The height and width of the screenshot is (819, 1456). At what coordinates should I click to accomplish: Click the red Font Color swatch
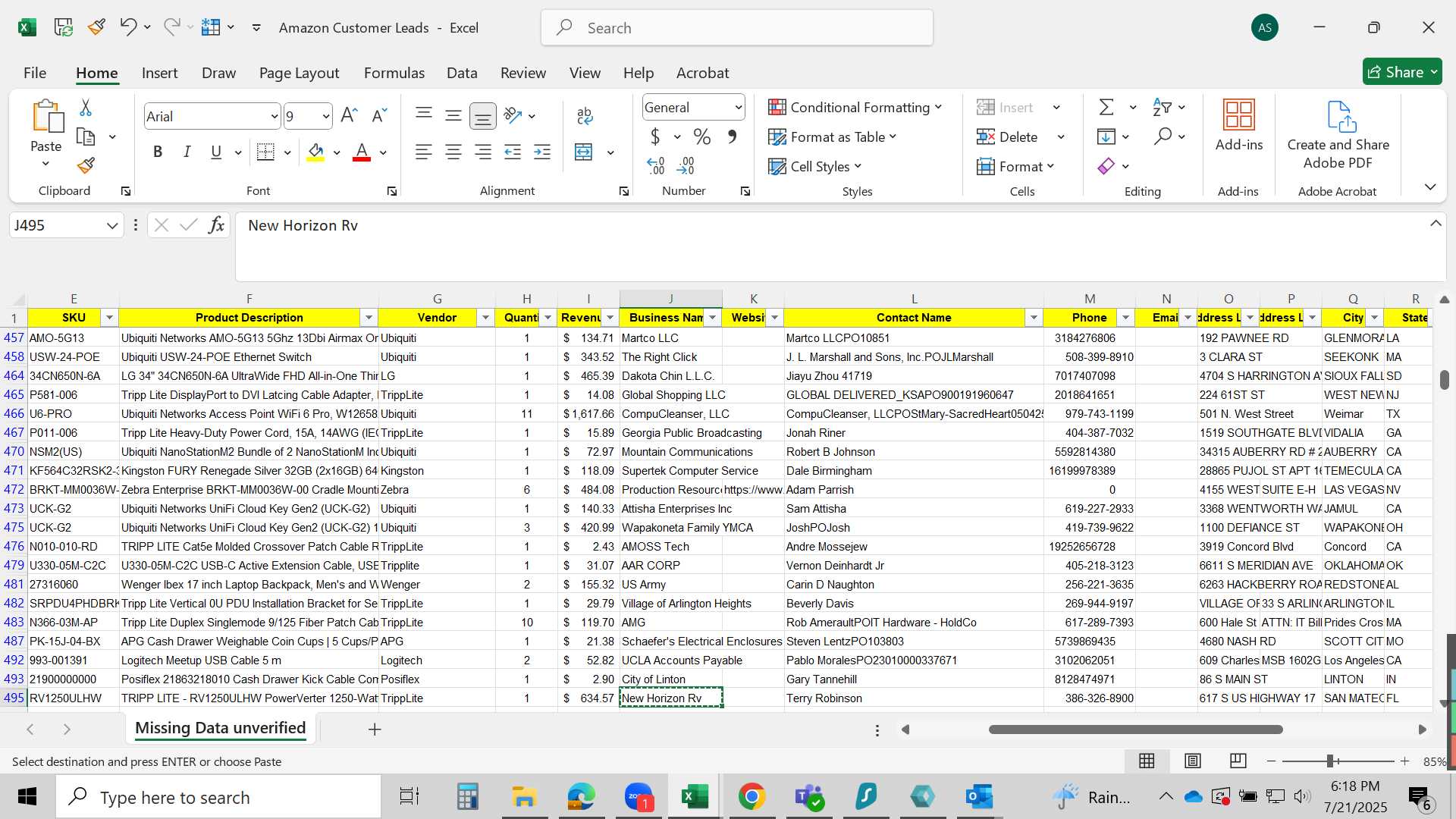point(362,152)
